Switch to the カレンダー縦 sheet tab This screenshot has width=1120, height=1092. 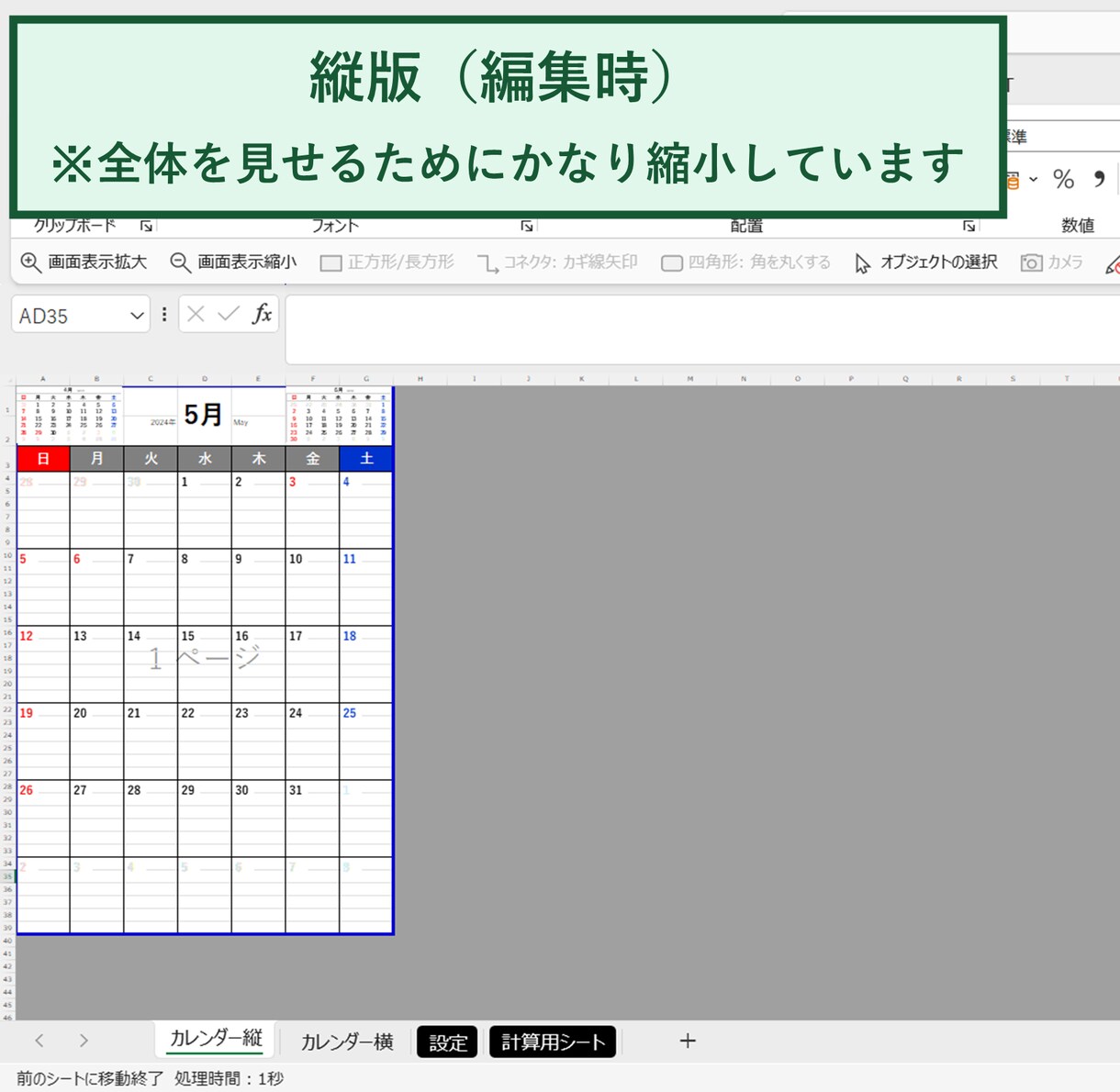click(x=216, y=1039)
